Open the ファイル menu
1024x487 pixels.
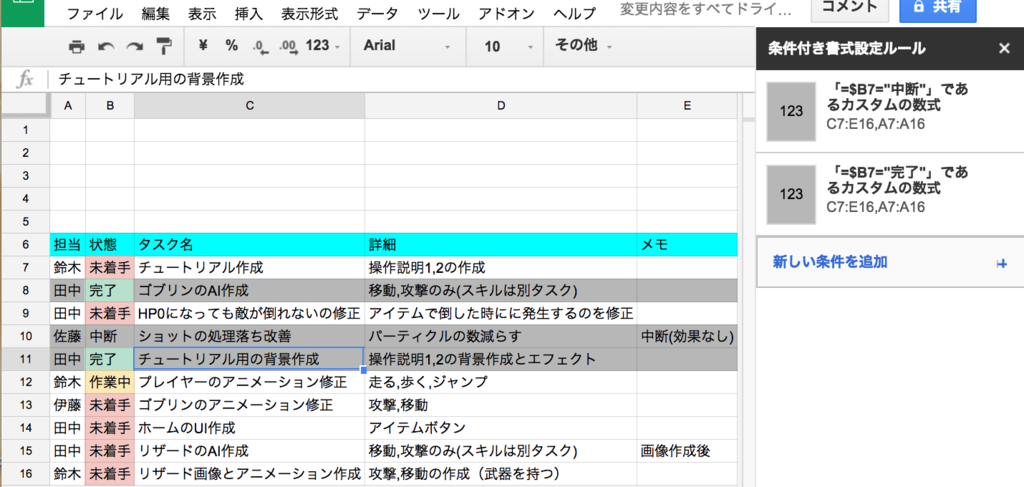[x=95, y=13]
